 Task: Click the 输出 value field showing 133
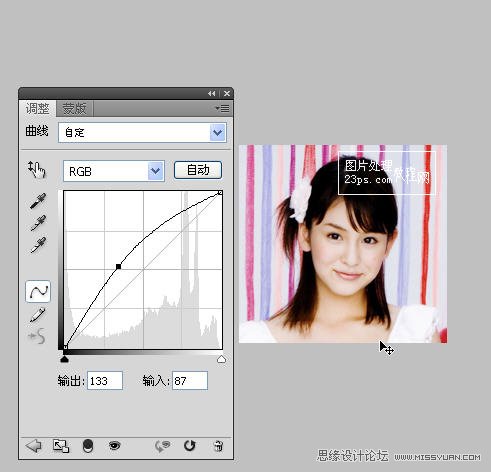(105, 380)
